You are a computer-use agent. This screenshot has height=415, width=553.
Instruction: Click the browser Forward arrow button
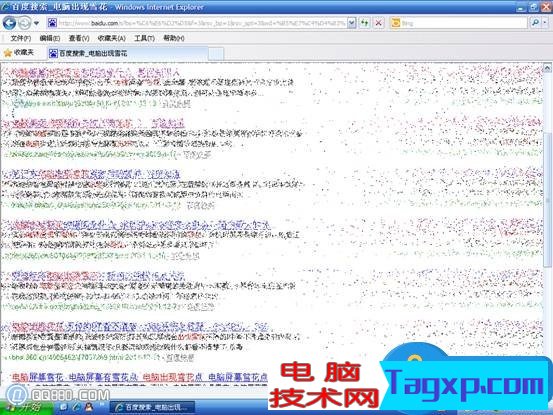click(24, 23)
